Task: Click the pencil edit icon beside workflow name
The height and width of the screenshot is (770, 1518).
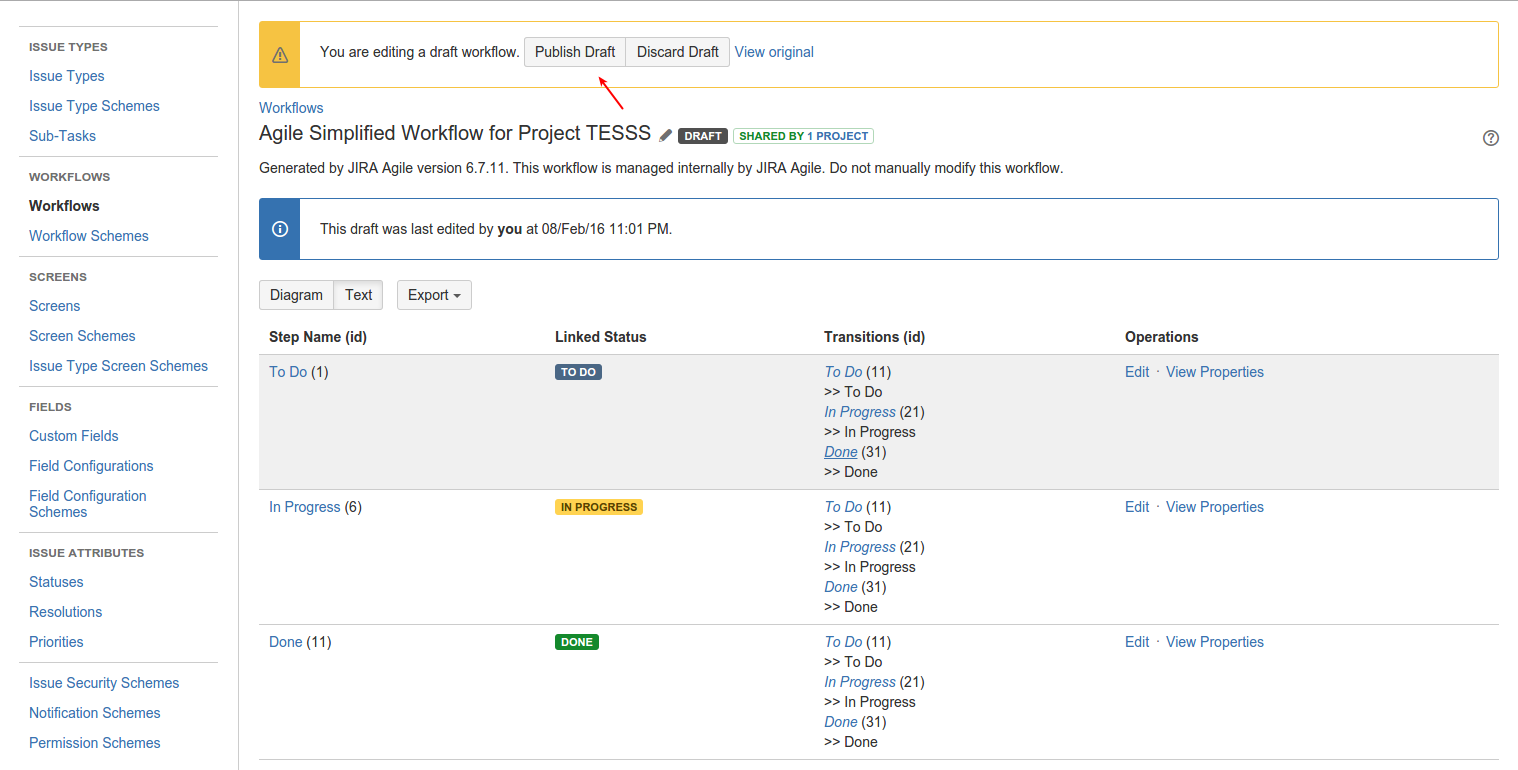Action: 666,136
